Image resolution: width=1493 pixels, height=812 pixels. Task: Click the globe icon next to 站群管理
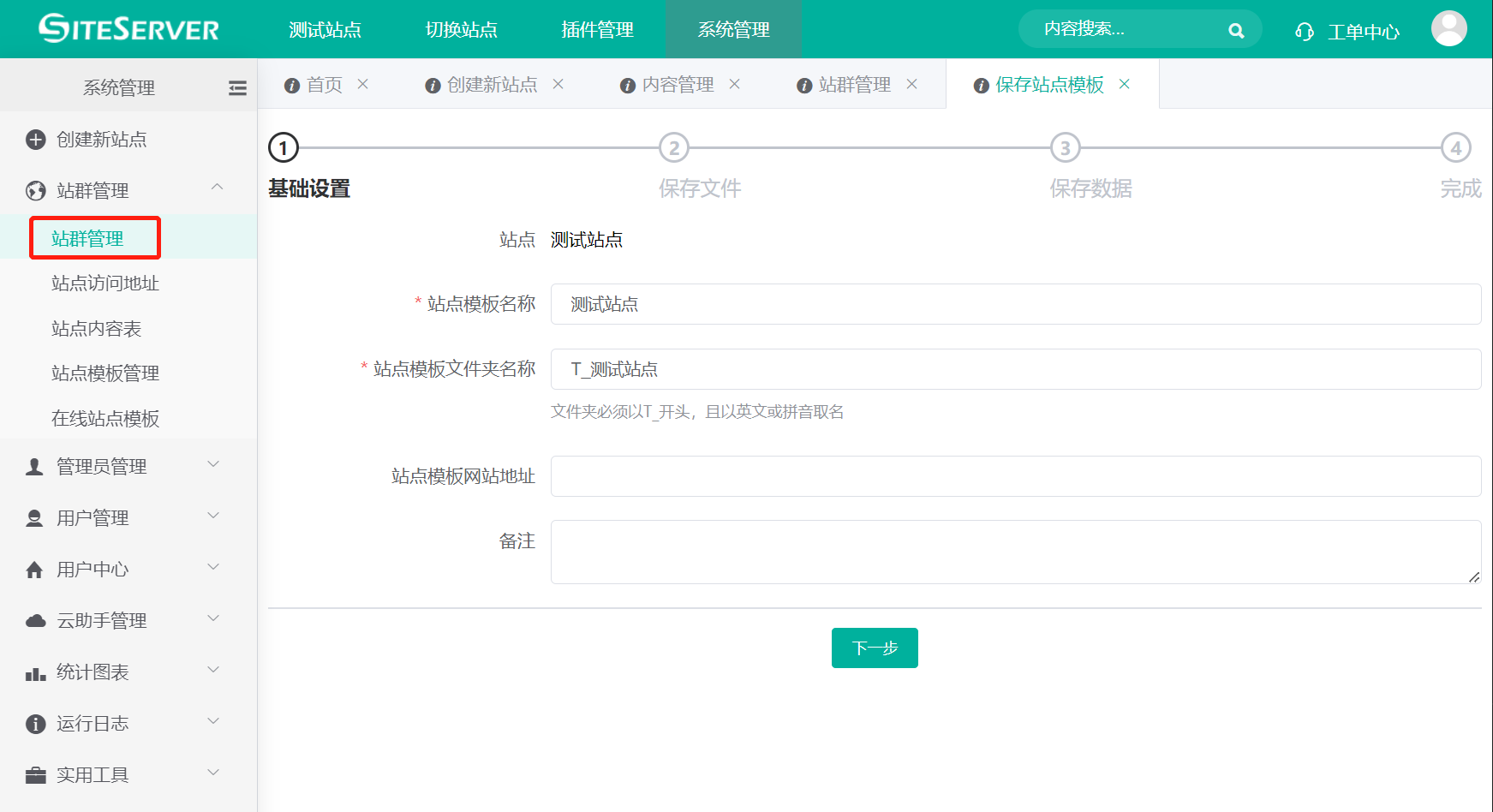[x=34, y=190]
